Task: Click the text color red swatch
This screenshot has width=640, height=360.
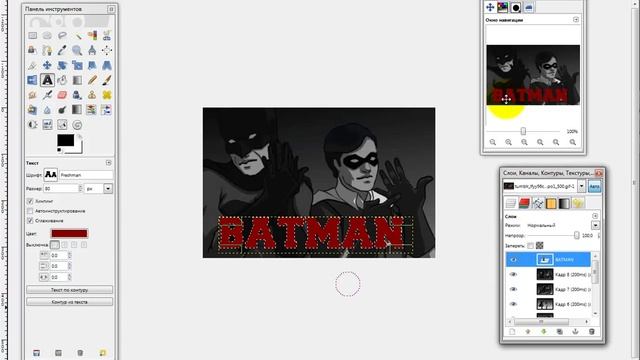Action: (69, 233)
